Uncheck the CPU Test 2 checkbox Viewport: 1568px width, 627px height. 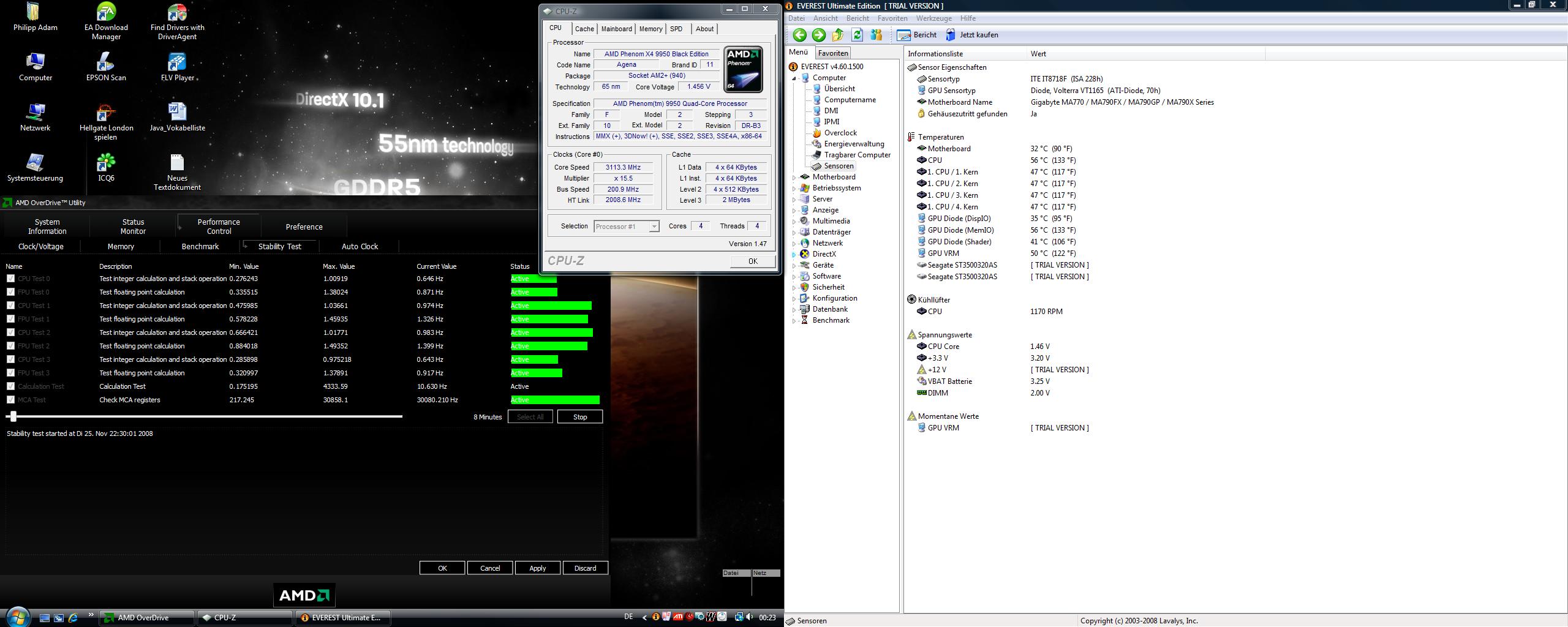coord(10,332)
